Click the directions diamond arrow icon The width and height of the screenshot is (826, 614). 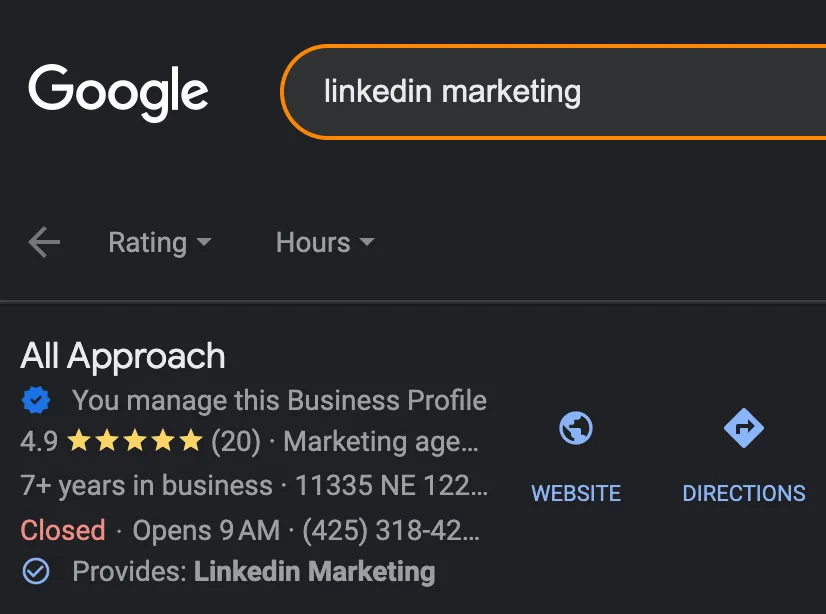[x=744, y=428]
